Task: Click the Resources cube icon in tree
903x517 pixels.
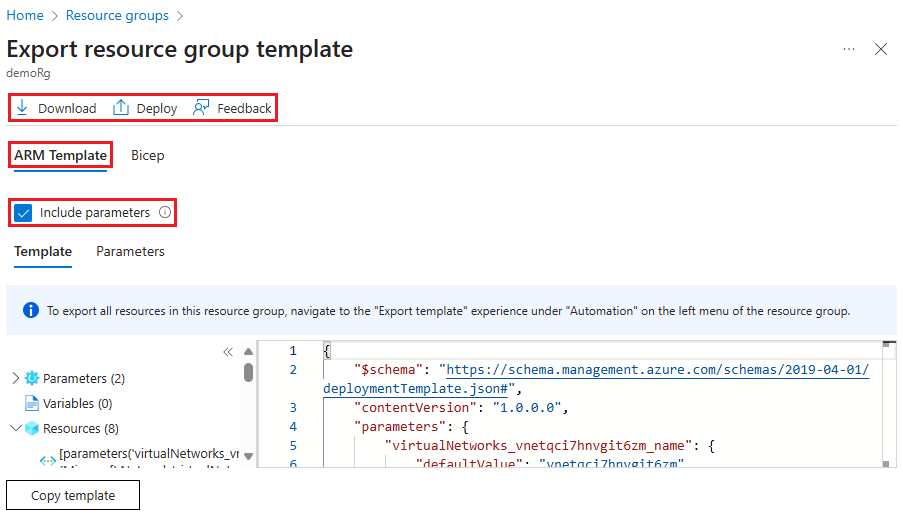Action: coord(31,429)
